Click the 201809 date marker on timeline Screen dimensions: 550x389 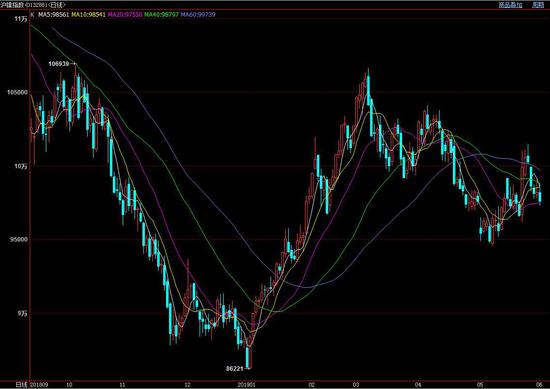coord(39,385)
